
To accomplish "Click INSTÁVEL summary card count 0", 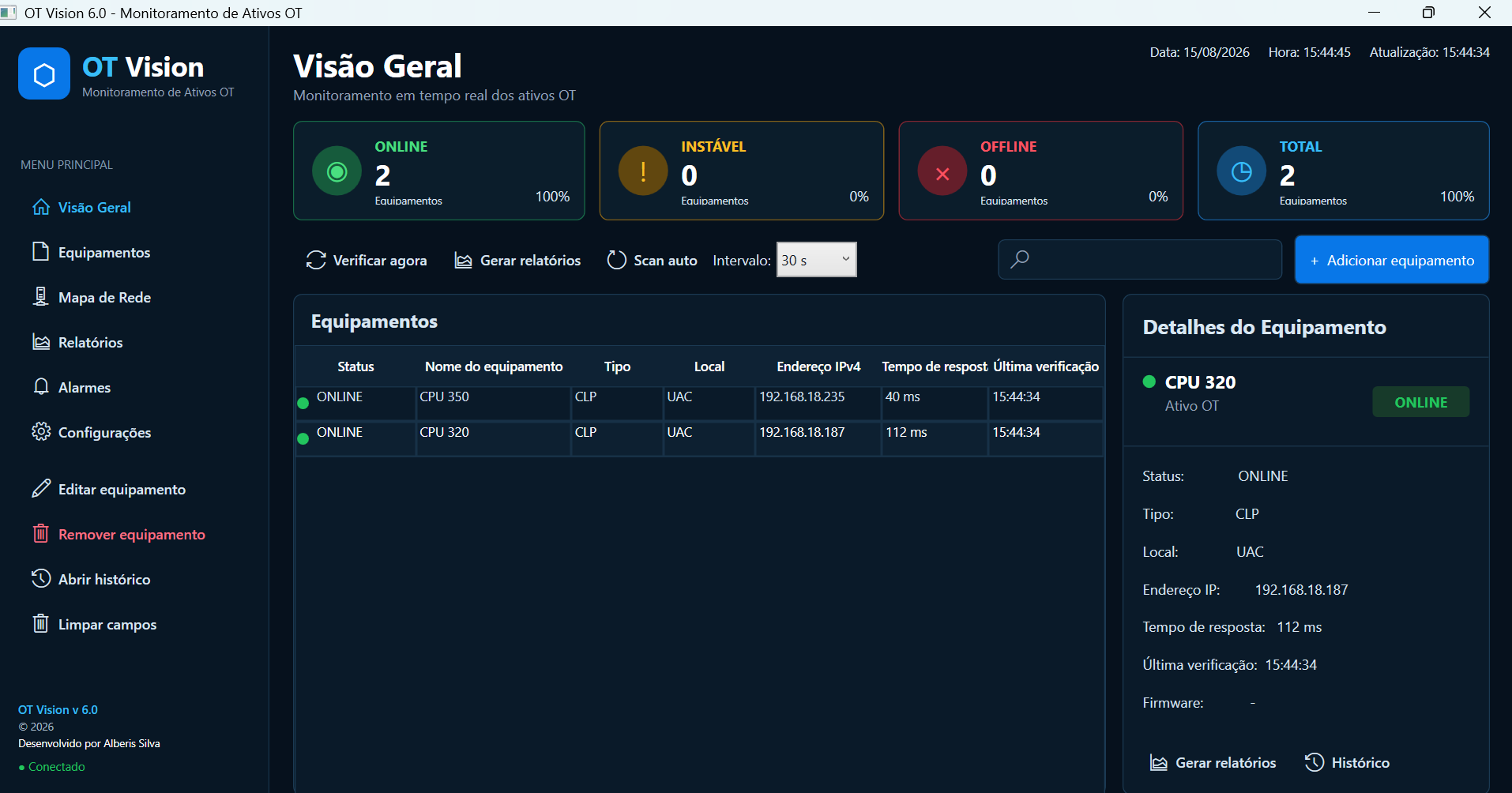I will tap(689, 175).
